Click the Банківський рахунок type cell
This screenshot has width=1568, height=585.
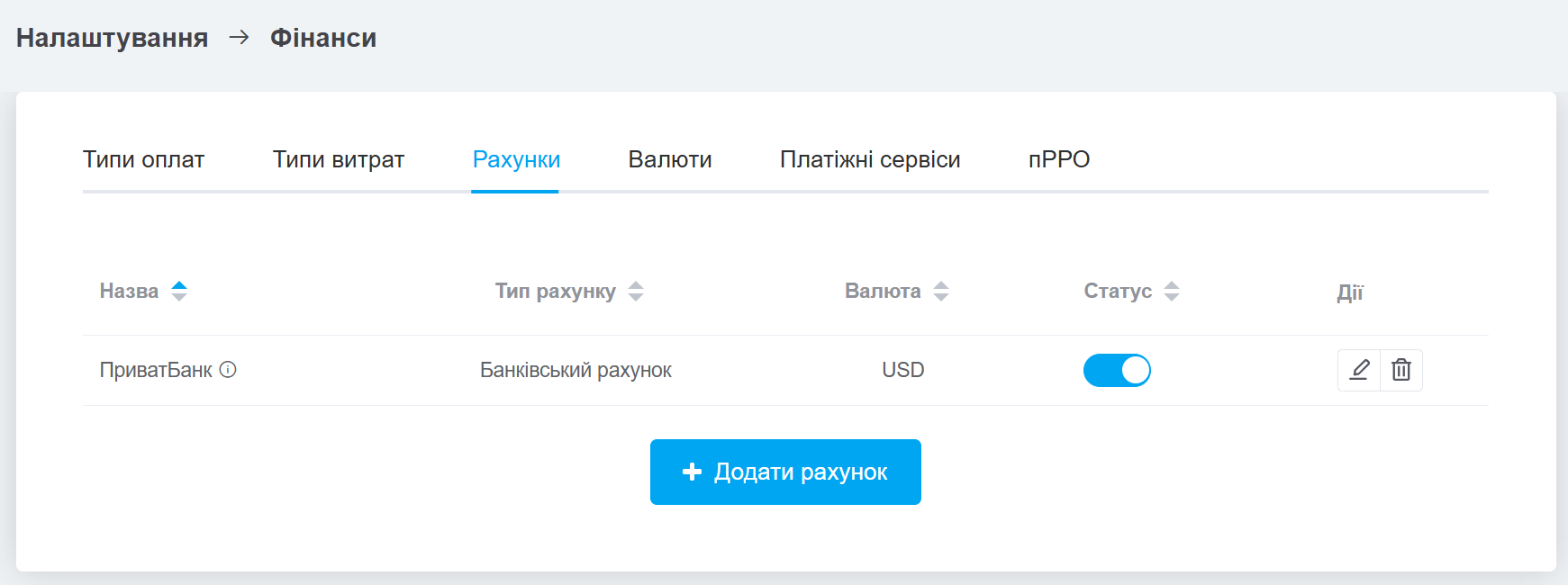pyautogui.click(x=576, y=370)
